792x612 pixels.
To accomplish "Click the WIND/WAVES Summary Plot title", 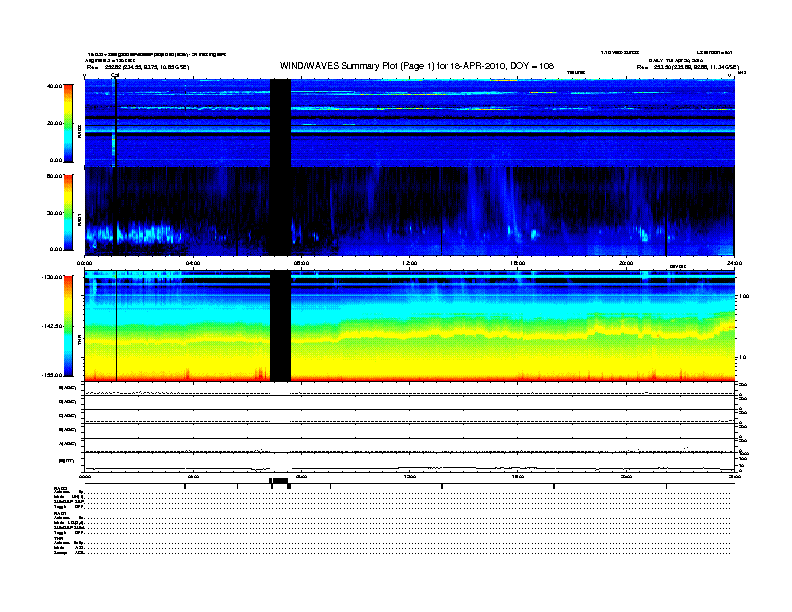I will pos(416,66).
